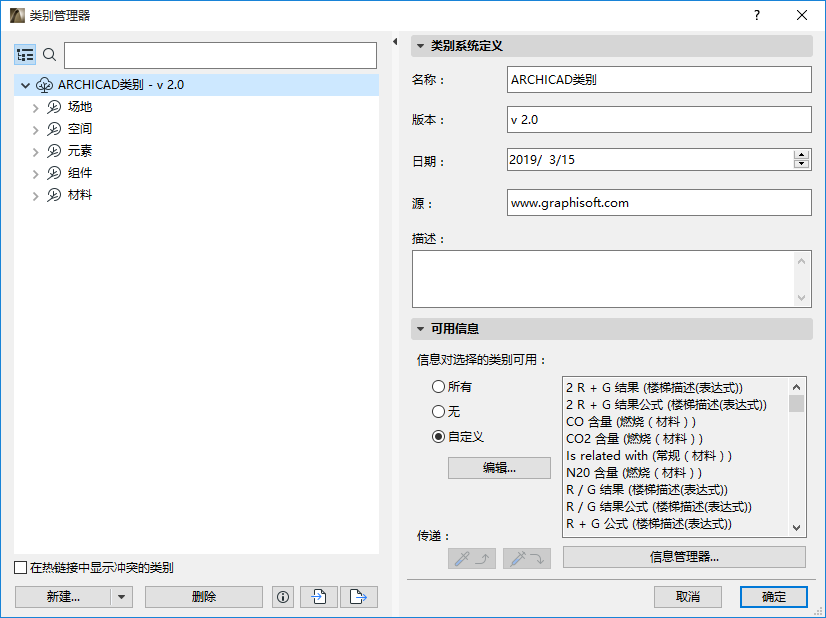Click the info icon beside 删除 button
The image size is (826, 618).
click(282, 596)
